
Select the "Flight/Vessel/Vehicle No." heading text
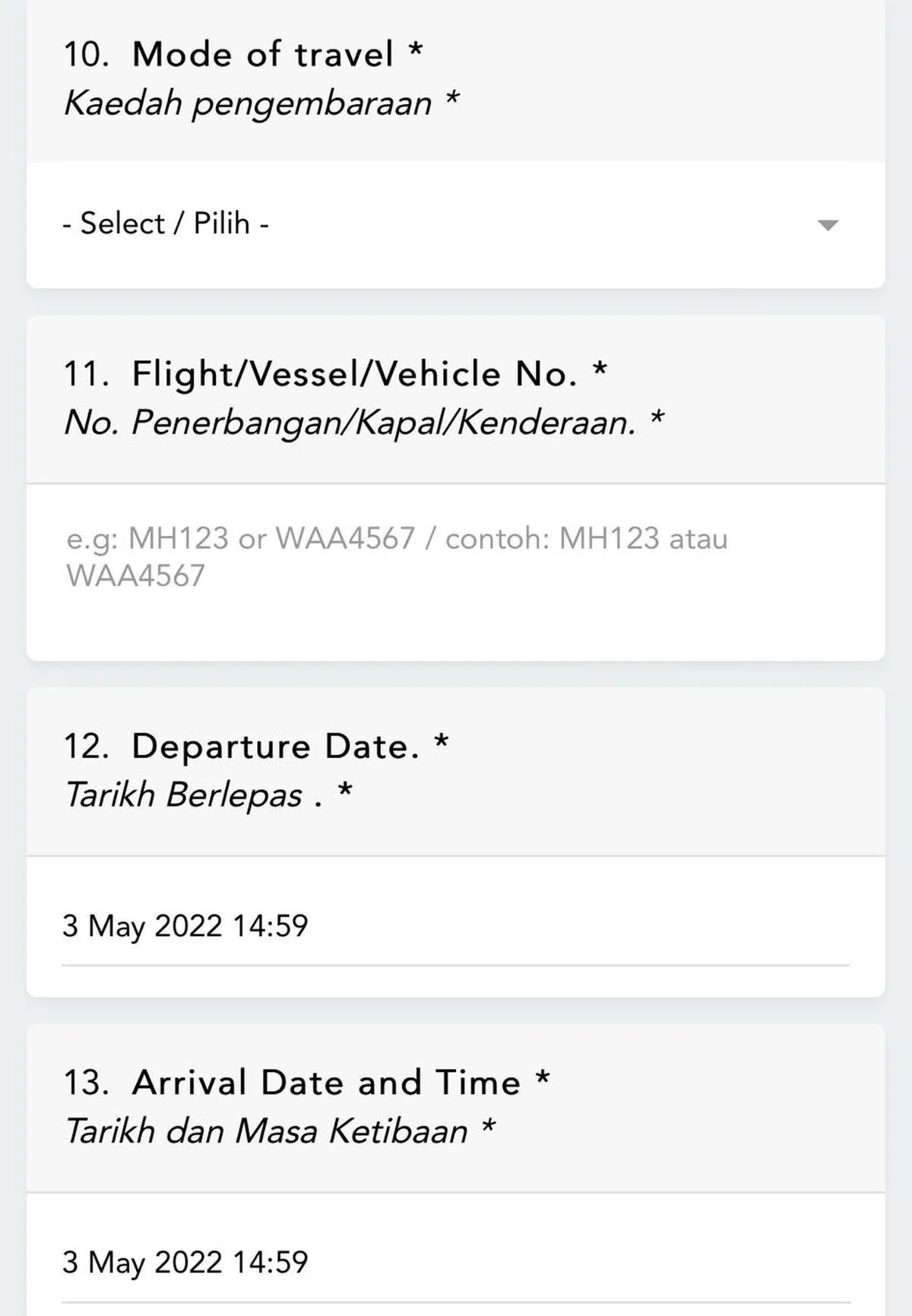click(x=354, y=374)
